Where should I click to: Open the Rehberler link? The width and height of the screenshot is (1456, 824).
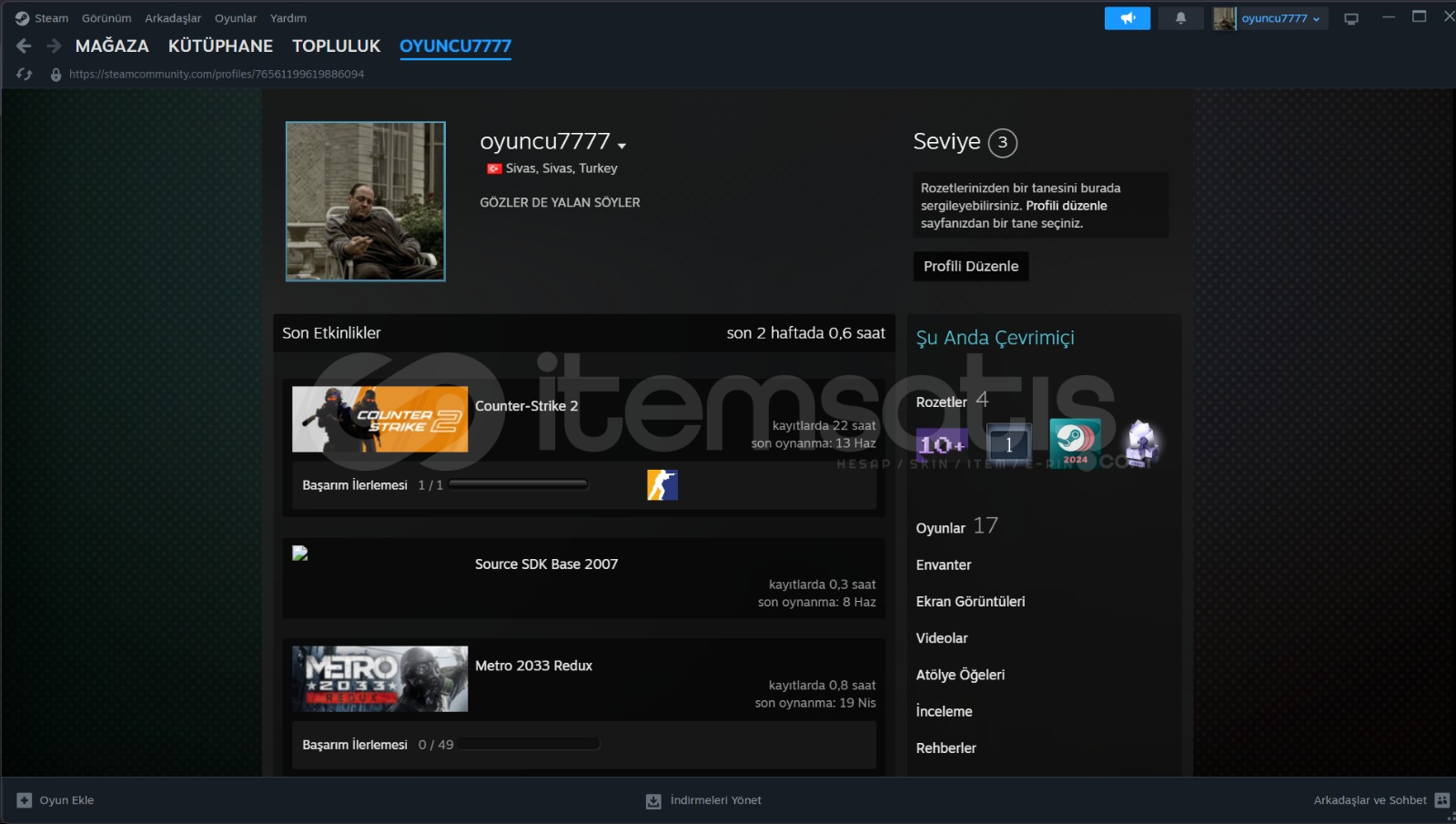pyautogui.click(x=945, y=748)
